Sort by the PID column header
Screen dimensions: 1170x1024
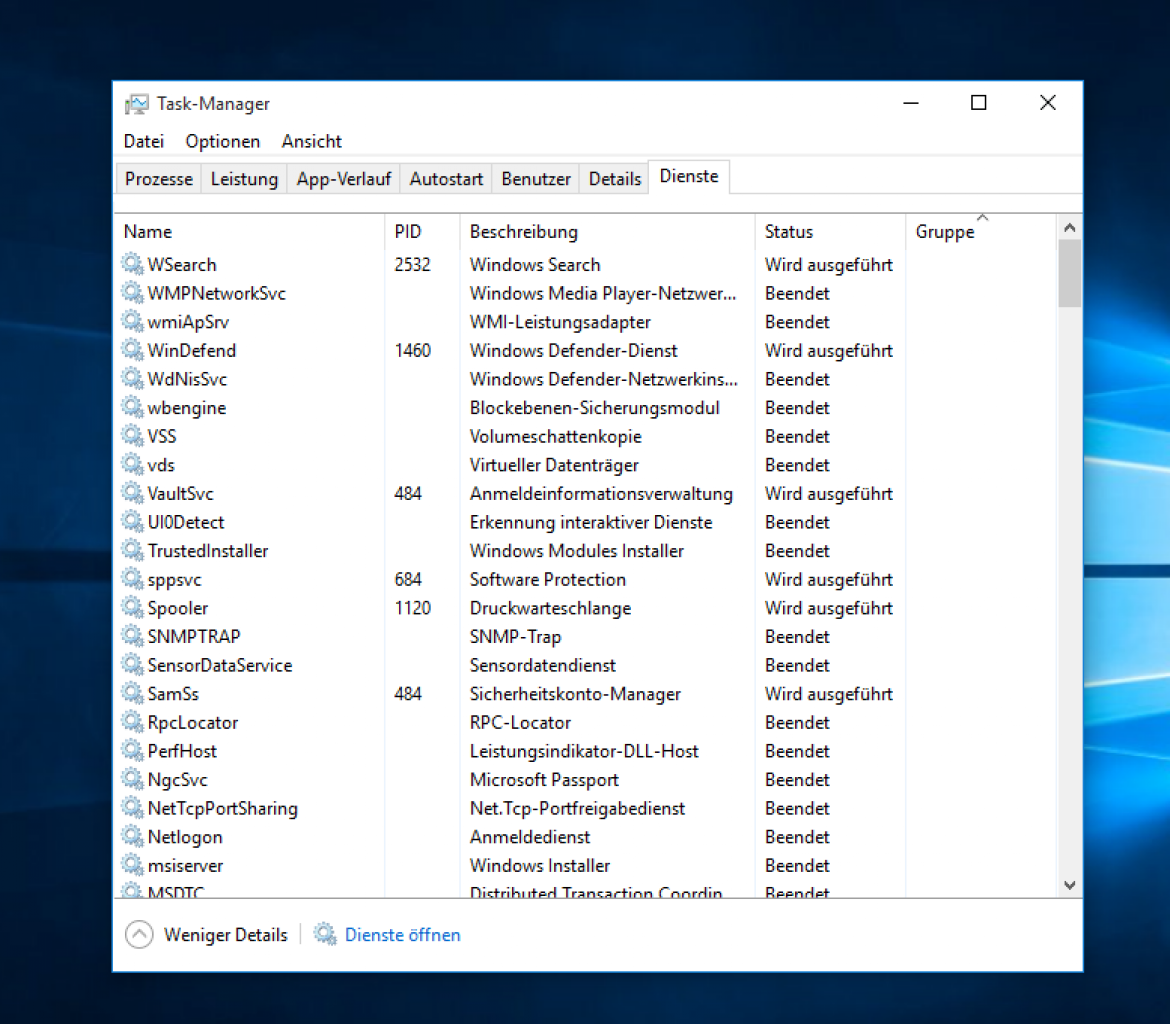pos(422,231)
